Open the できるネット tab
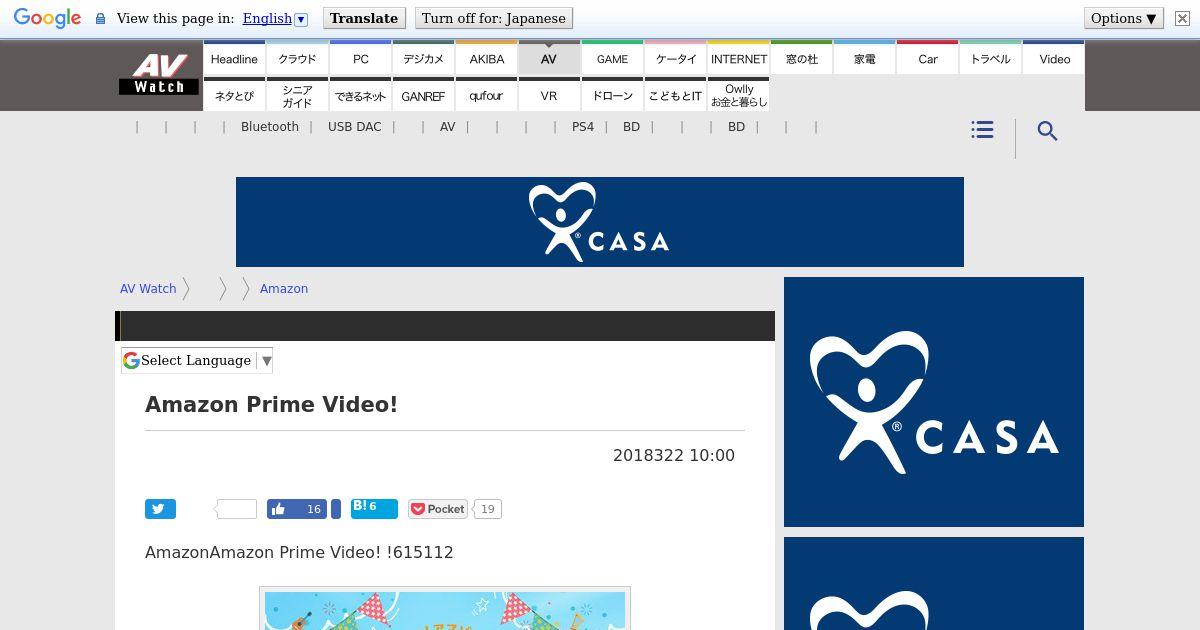Image resolution: width=1200 pixels, height=630 pixels. point(361,95)
